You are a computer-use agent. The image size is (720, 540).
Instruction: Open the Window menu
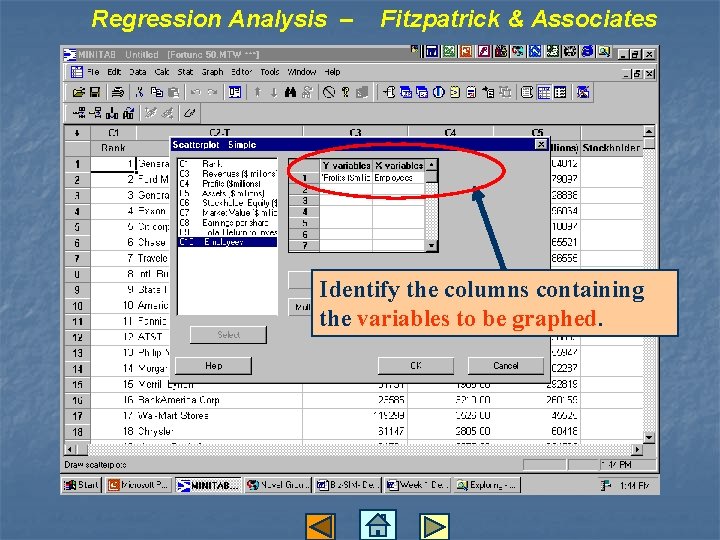(302, 72)
